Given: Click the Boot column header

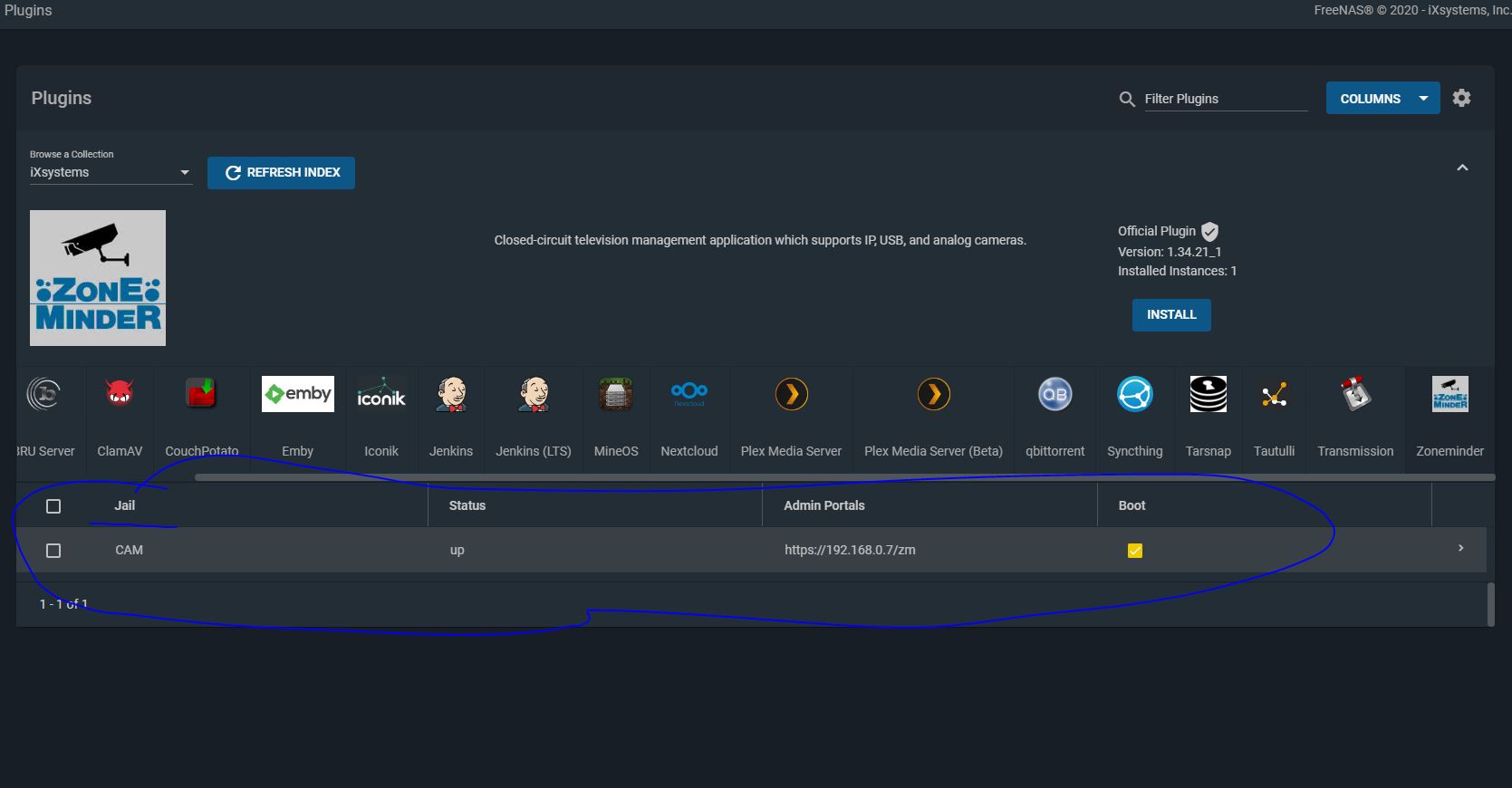Looking at the screenshot, I should 1132,505.
